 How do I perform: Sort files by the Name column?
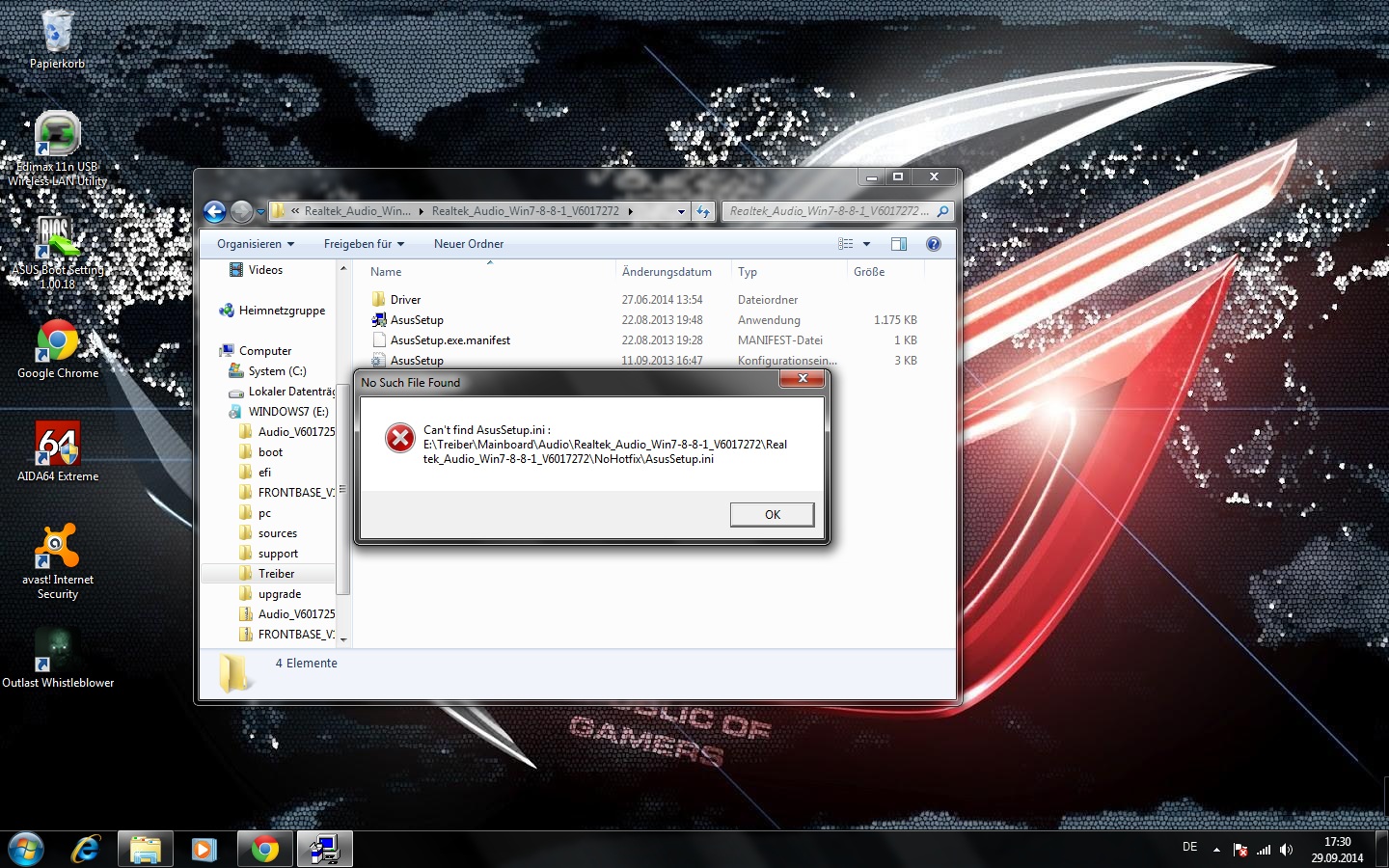click(x=386, y=272)
